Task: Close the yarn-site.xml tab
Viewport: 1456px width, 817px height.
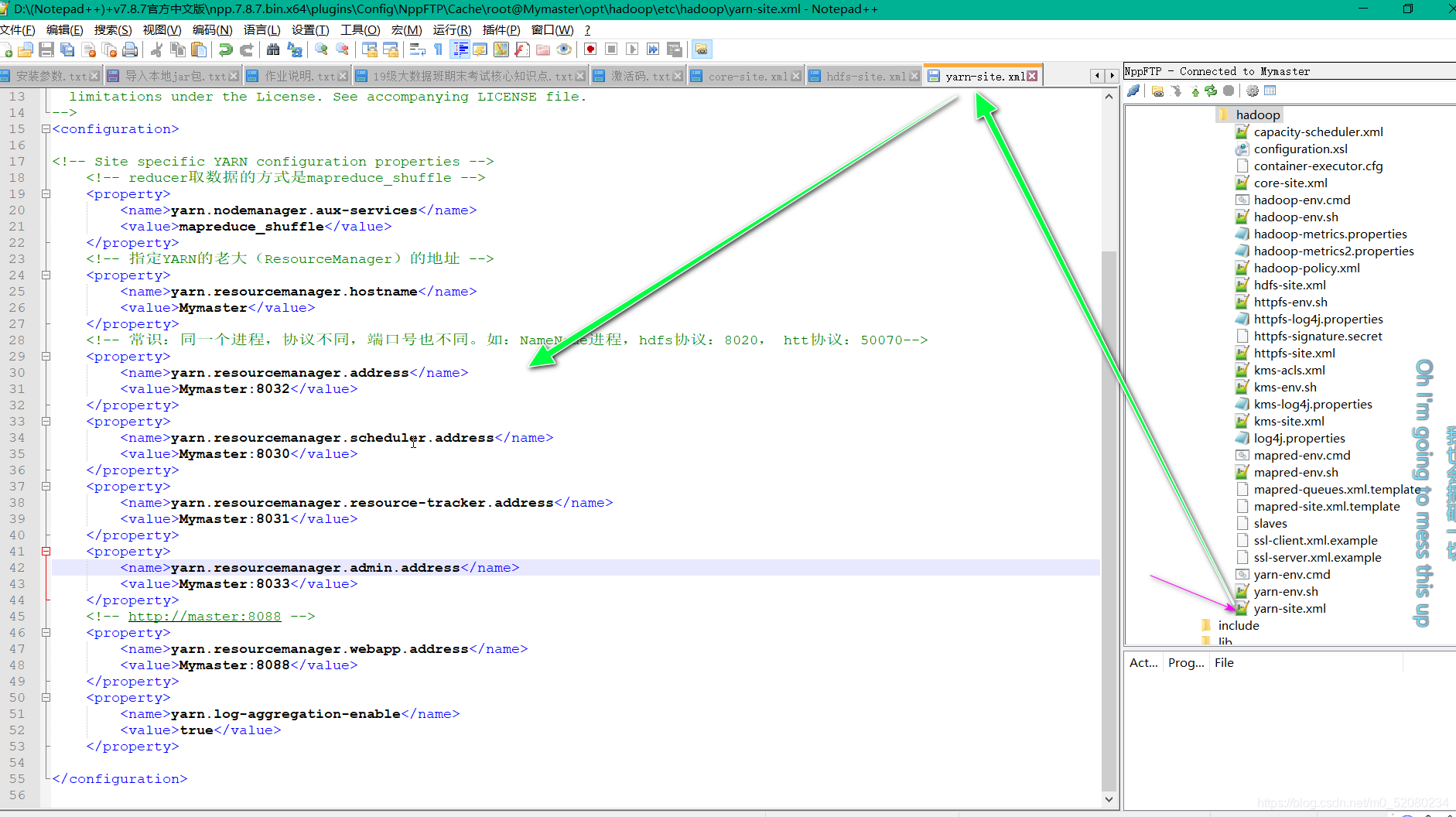Action: [1032, 76]
